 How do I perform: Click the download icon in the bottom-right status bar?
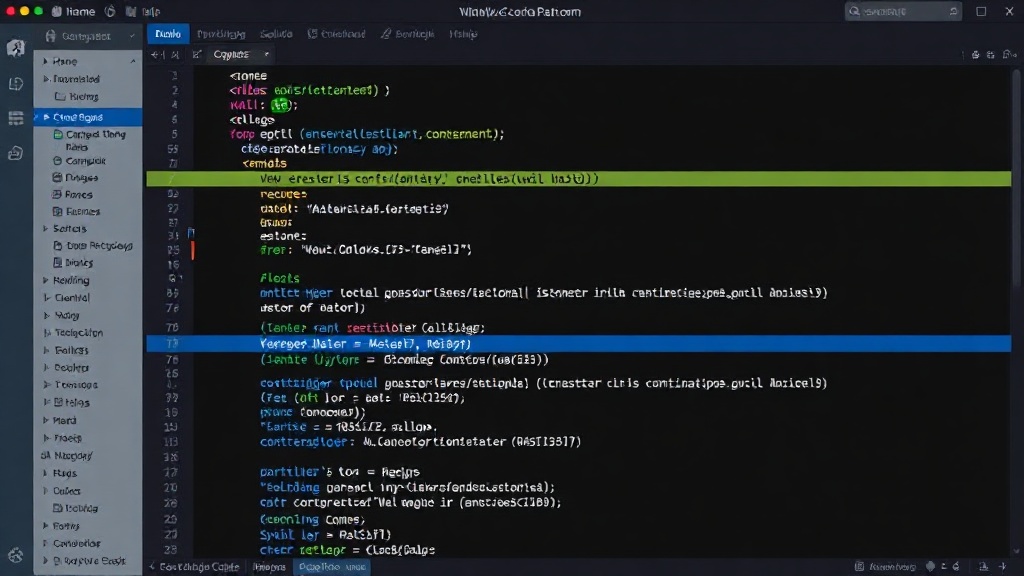click(984, 567)
